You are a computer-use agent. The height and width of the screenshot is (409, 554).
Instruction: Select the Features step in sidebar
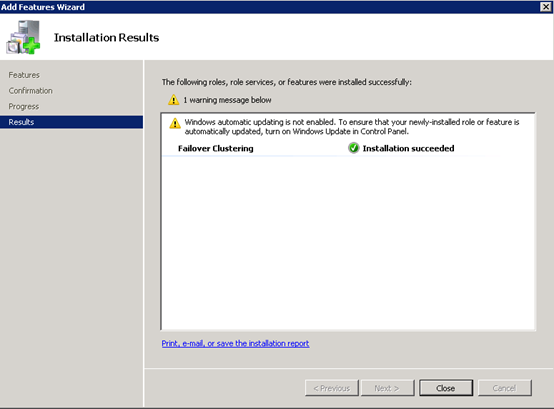(24, 75)
